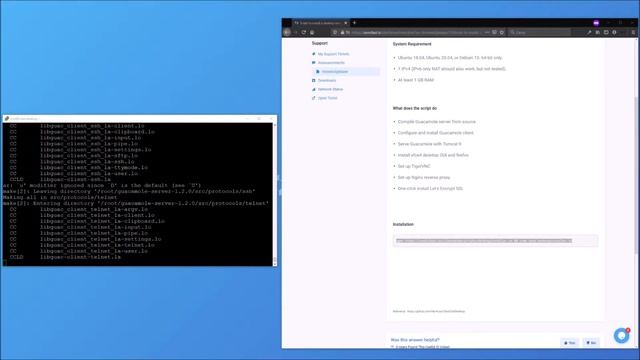Click the padlock site security icon
This screenshot has width=640, height=360.
[x=342, y=32]
